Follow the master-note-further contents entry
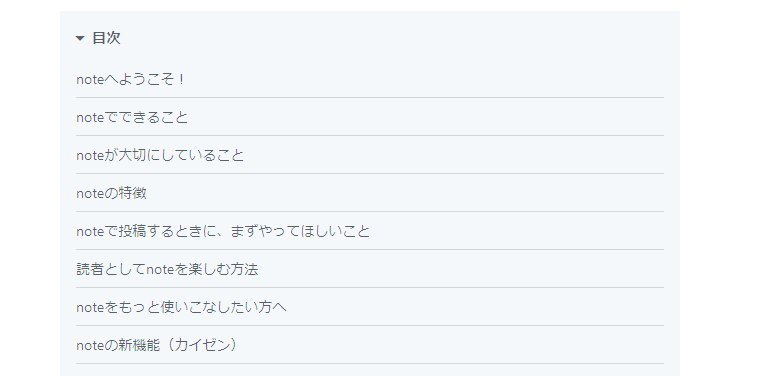 [x=181, y=307]
